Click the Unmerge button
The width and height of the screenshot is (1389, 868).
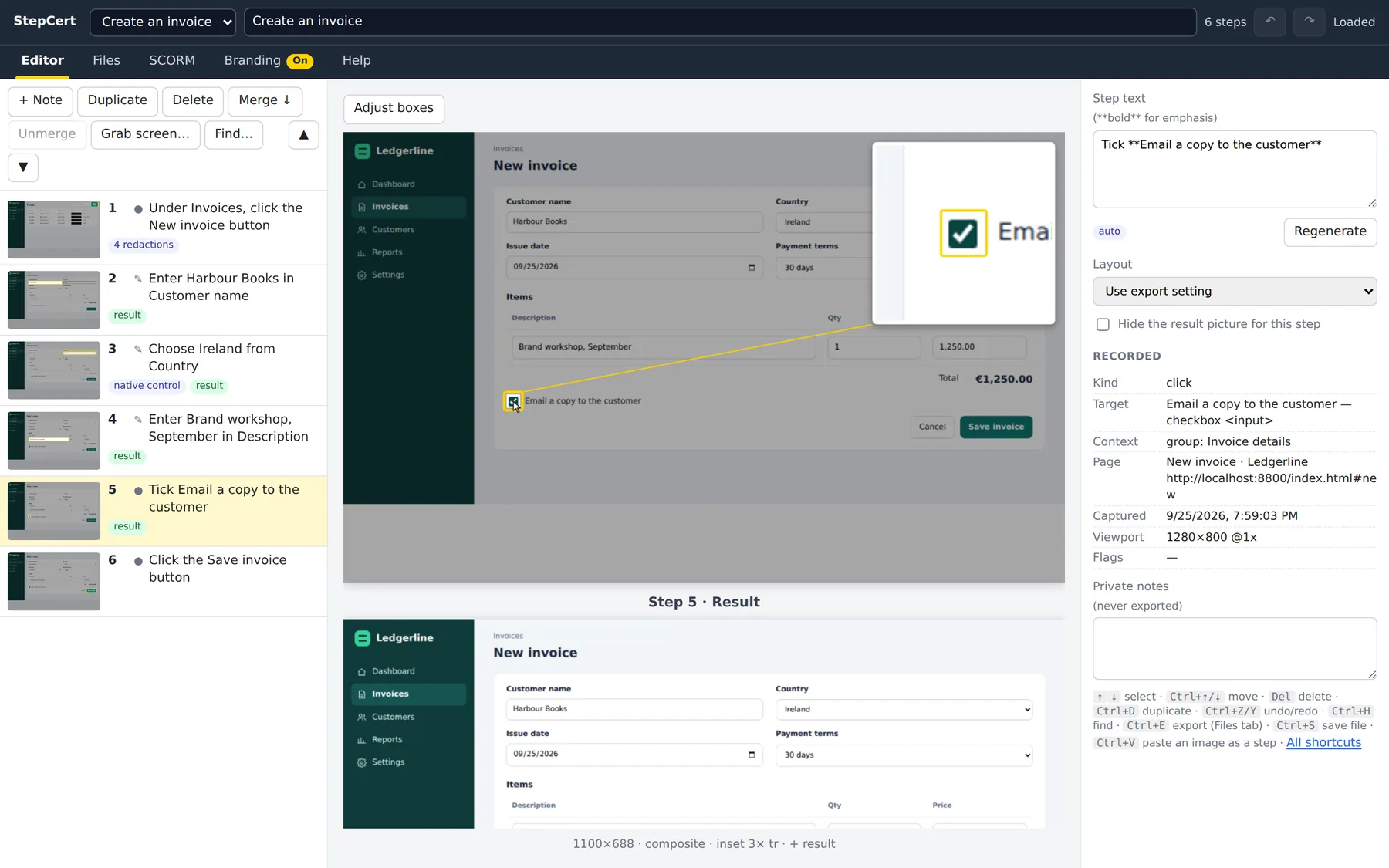pos(47,134)
